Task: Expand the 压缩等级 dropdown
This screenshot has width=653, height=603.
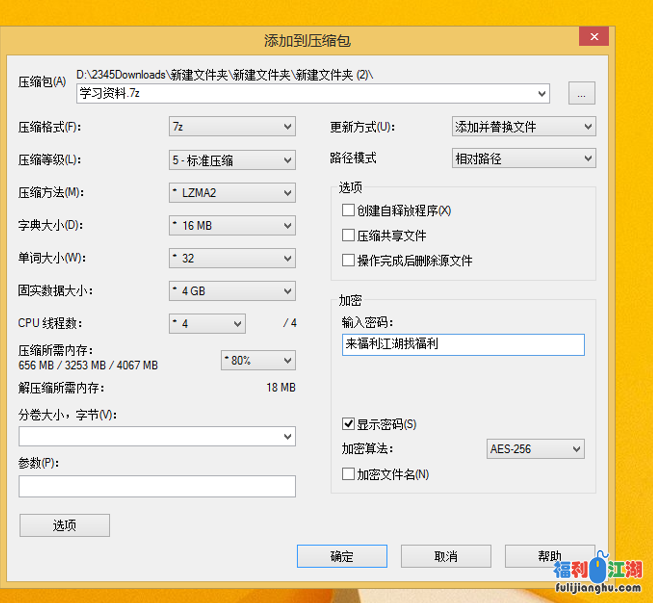Action: 232,160
